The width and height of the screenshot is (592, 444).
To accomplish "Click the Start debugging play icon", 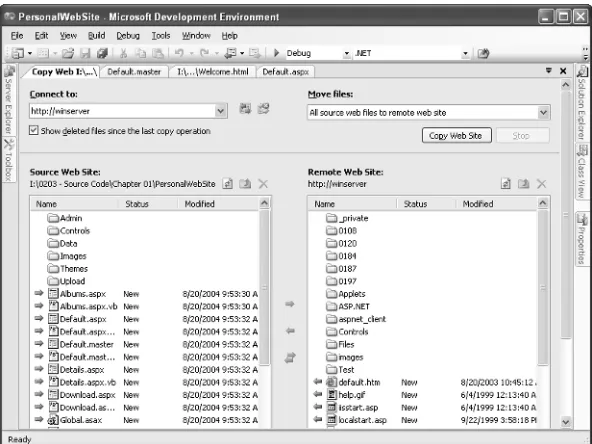I will [276, 53].
